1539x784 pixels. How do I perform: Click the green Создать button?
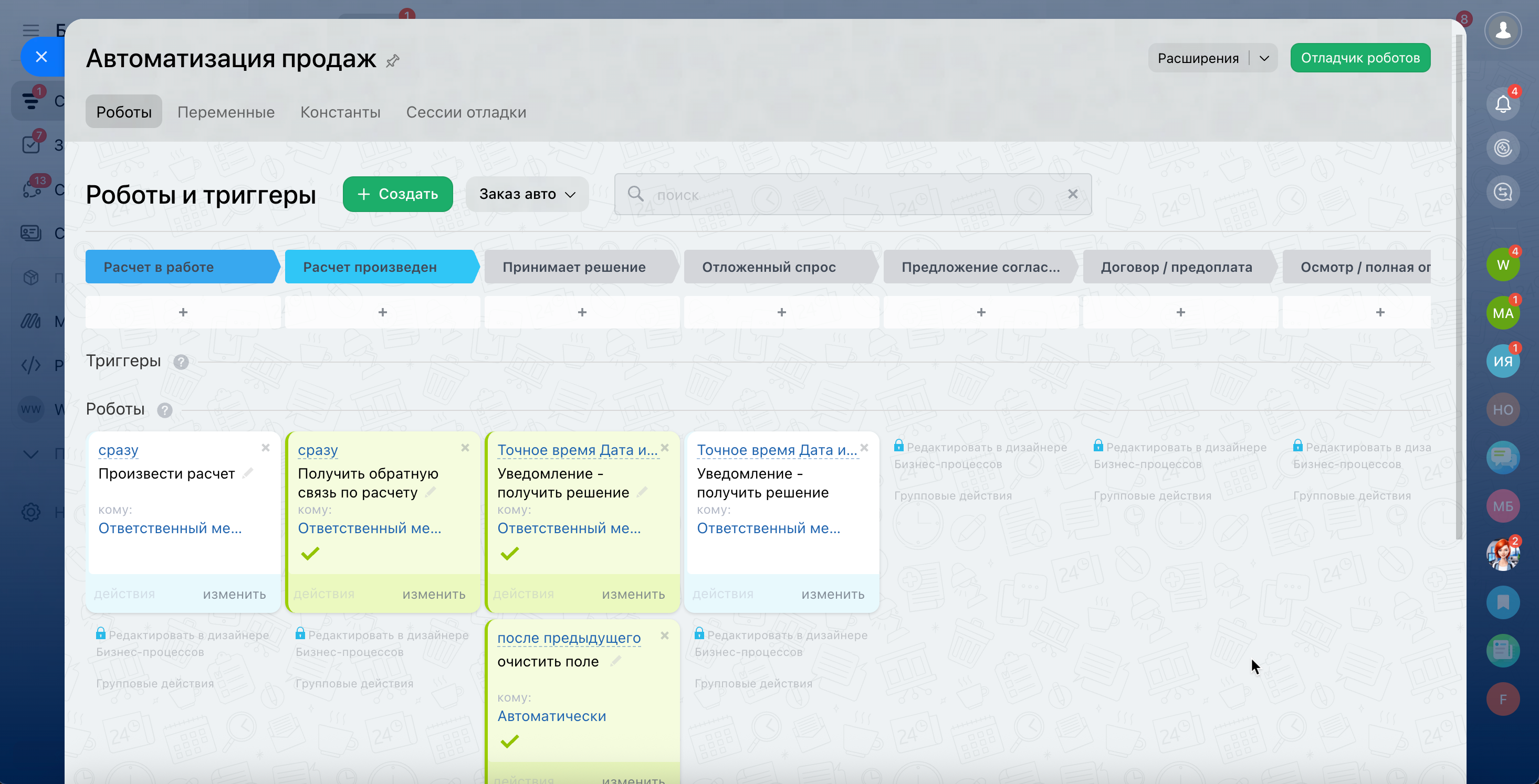[398, 194]
